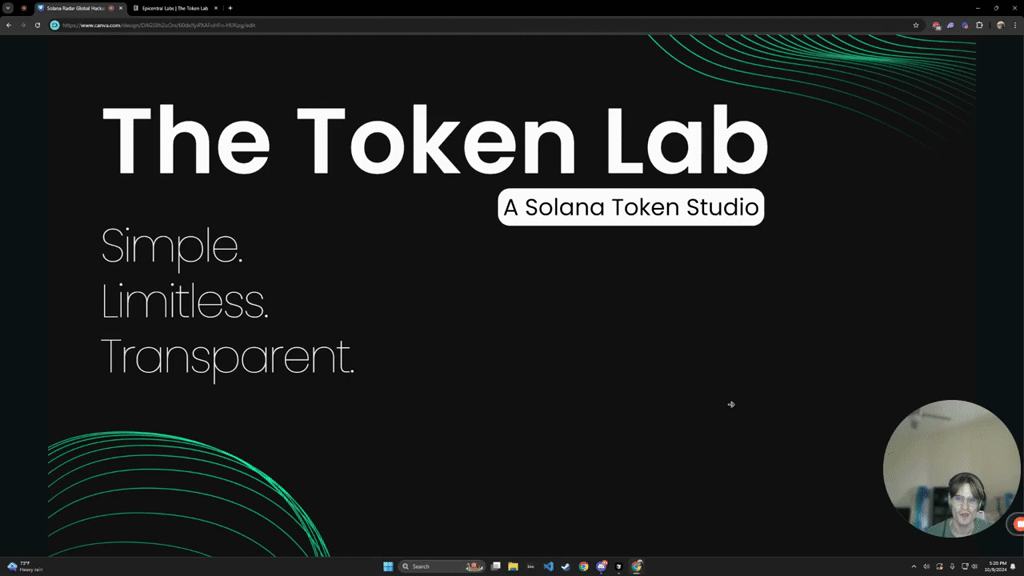Click the 'The Token Lab' title text
The width and height of the screenshot is (1024, 576).
(x=435, y=140)
